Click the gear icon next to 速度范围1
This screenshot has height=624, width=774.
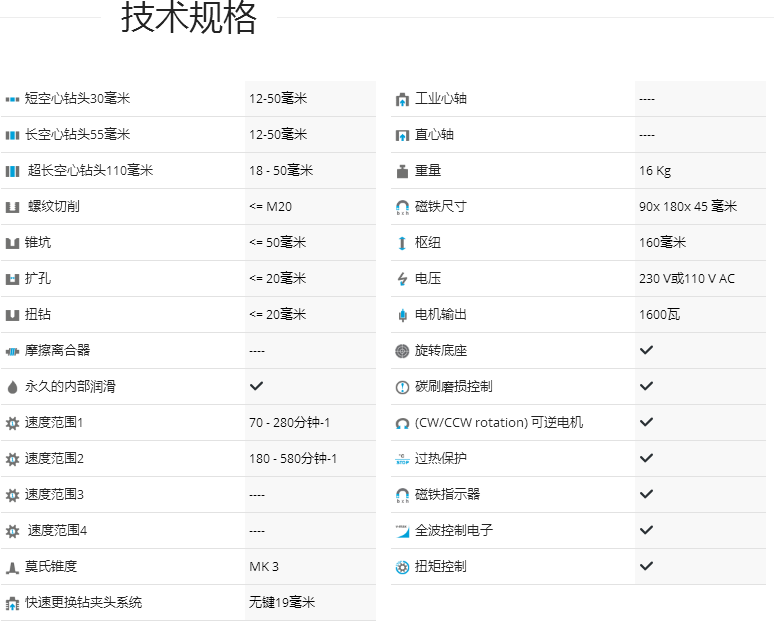point(12,423)
